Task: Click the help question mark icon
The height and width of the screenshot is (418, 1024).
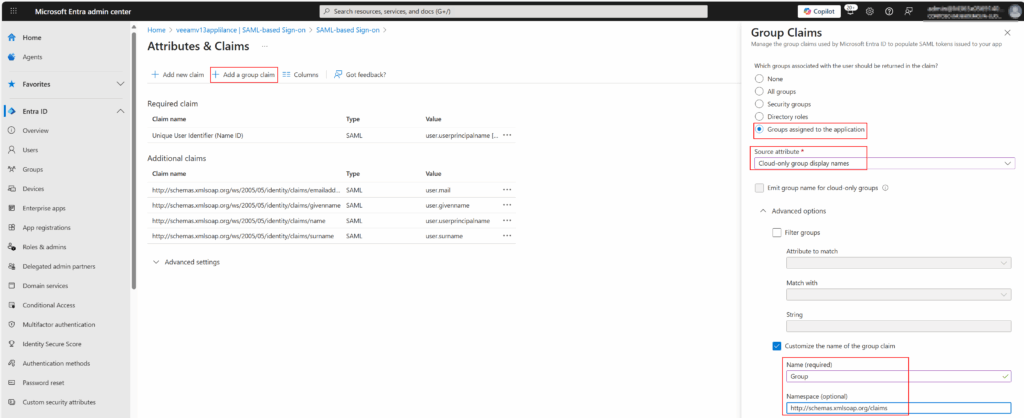Action: [x=889, y=11]
